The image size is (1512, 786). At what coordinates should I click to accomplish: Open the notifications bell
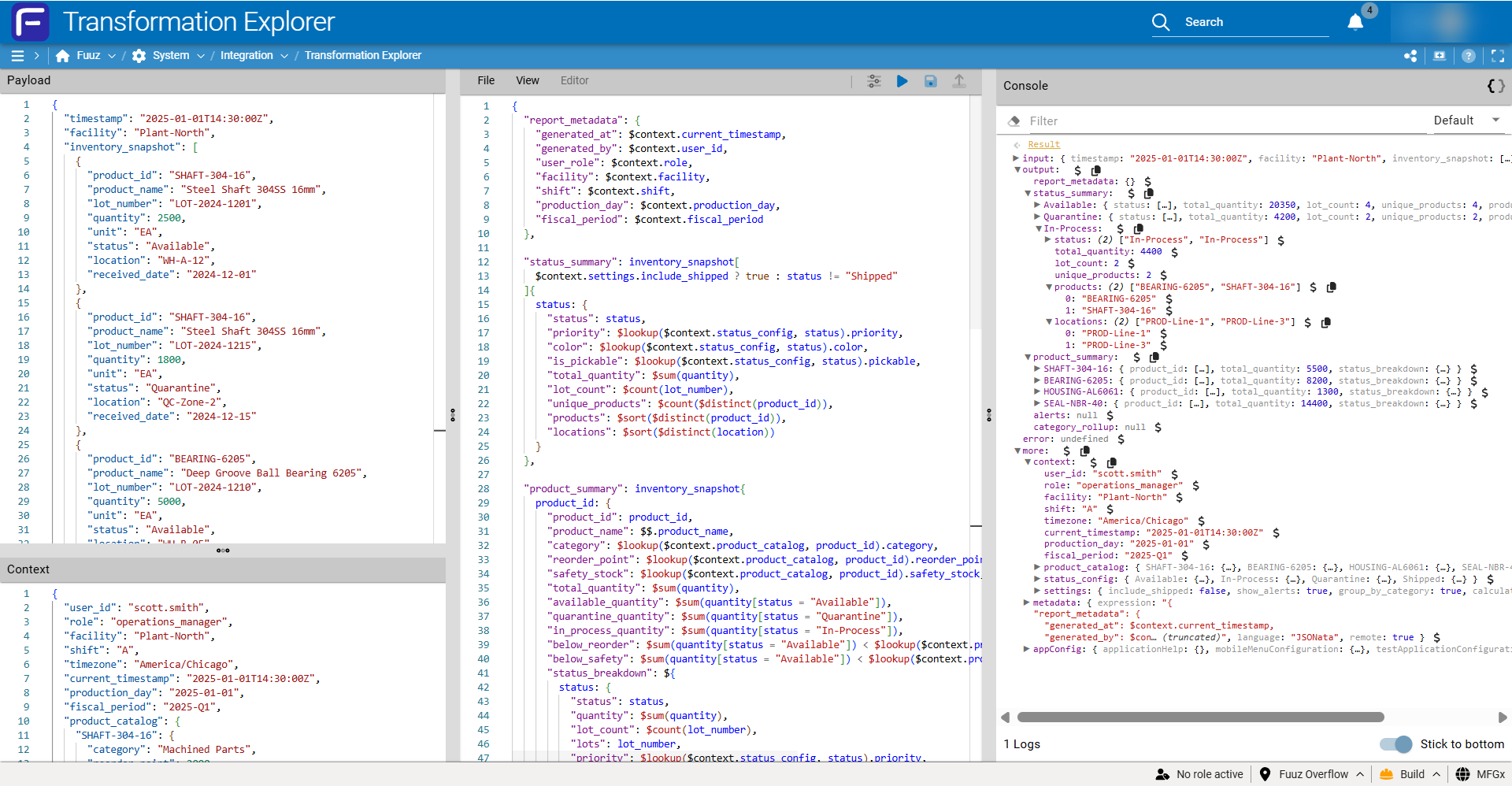click(x=1355, y=22)
